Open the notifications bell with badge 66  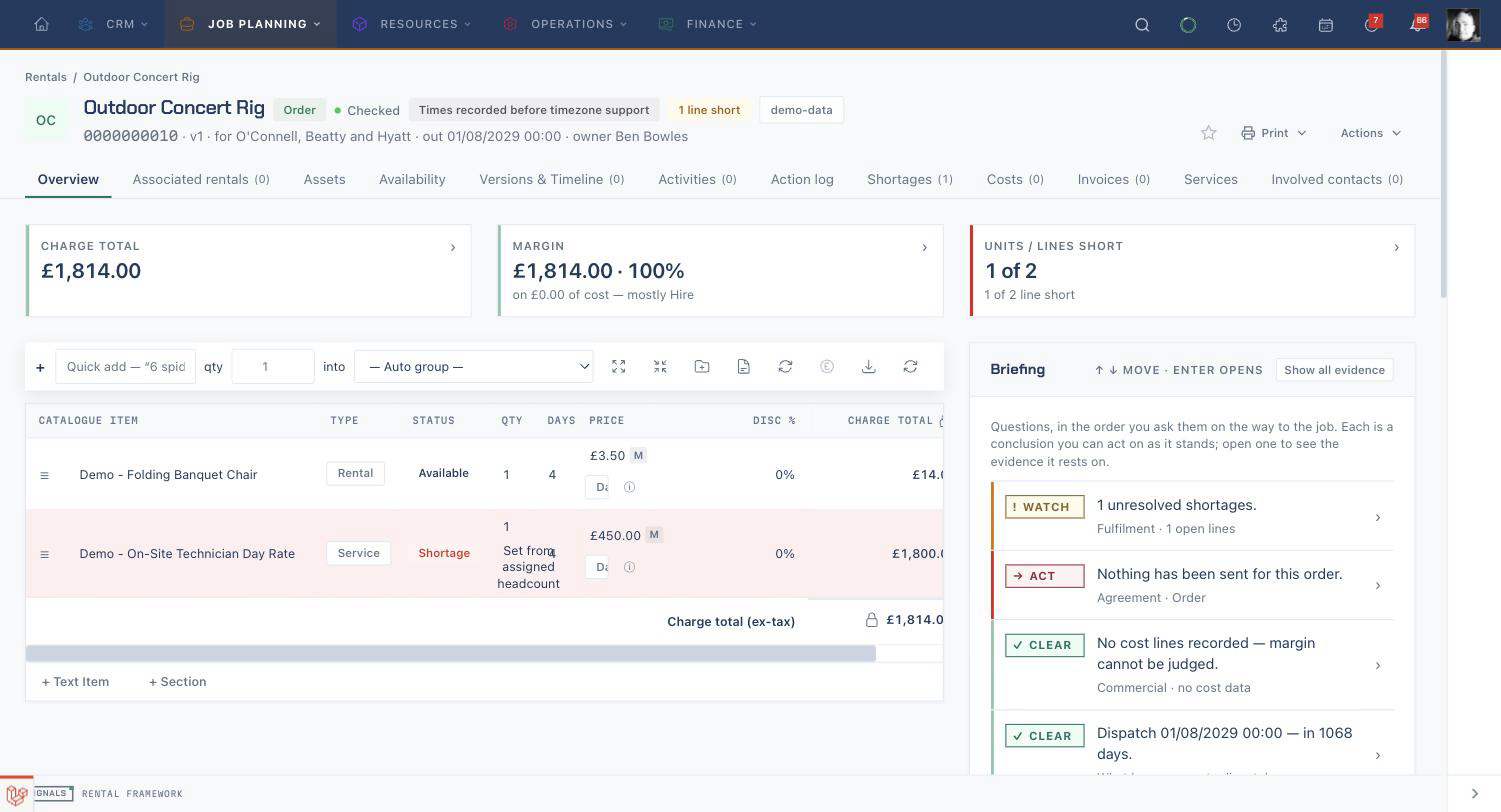pos(1418,25)
